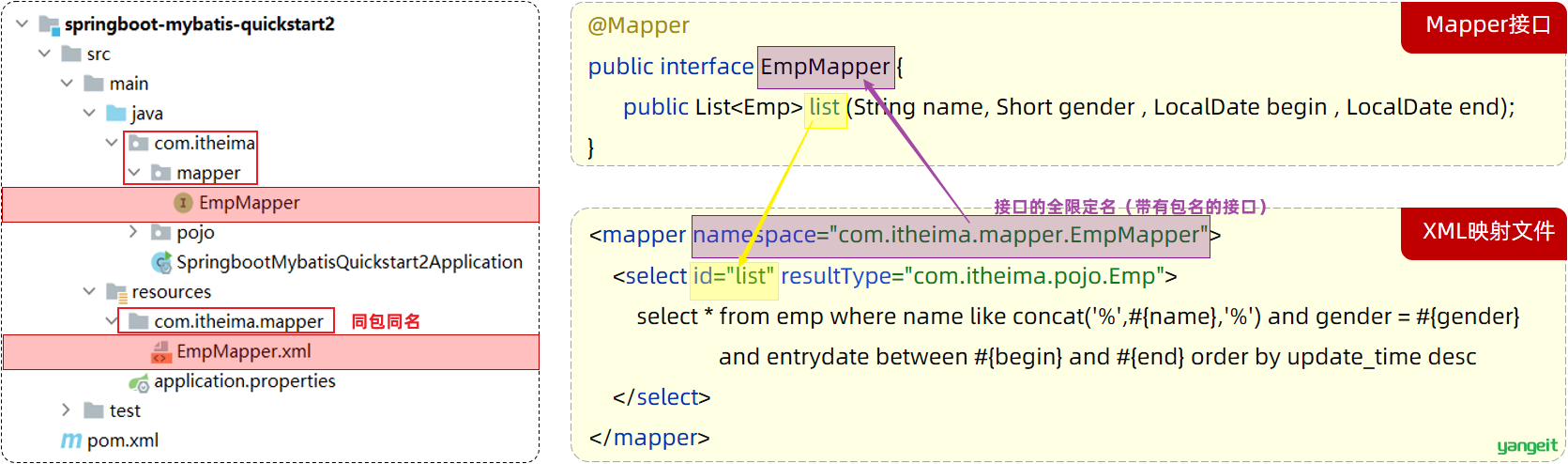The image size is (1568, 464).
Task: Select the resources tree item
Action: point(172,292)
